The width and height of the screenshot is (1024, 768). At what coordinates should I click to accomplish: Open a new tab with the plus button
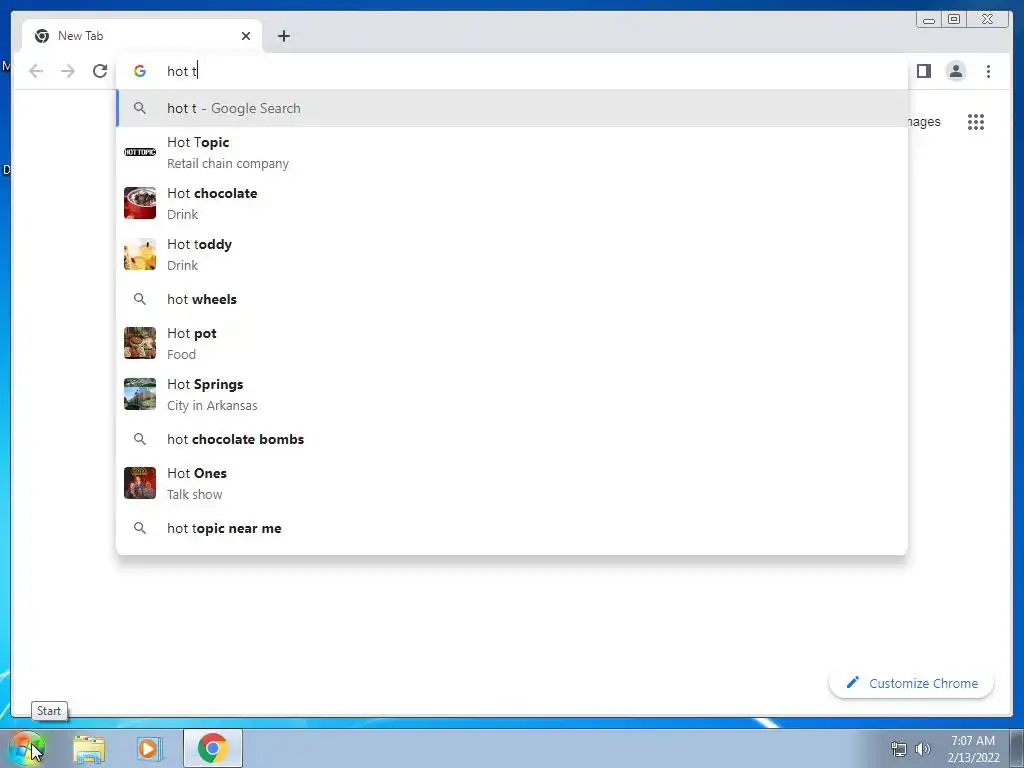pos(283,36)
